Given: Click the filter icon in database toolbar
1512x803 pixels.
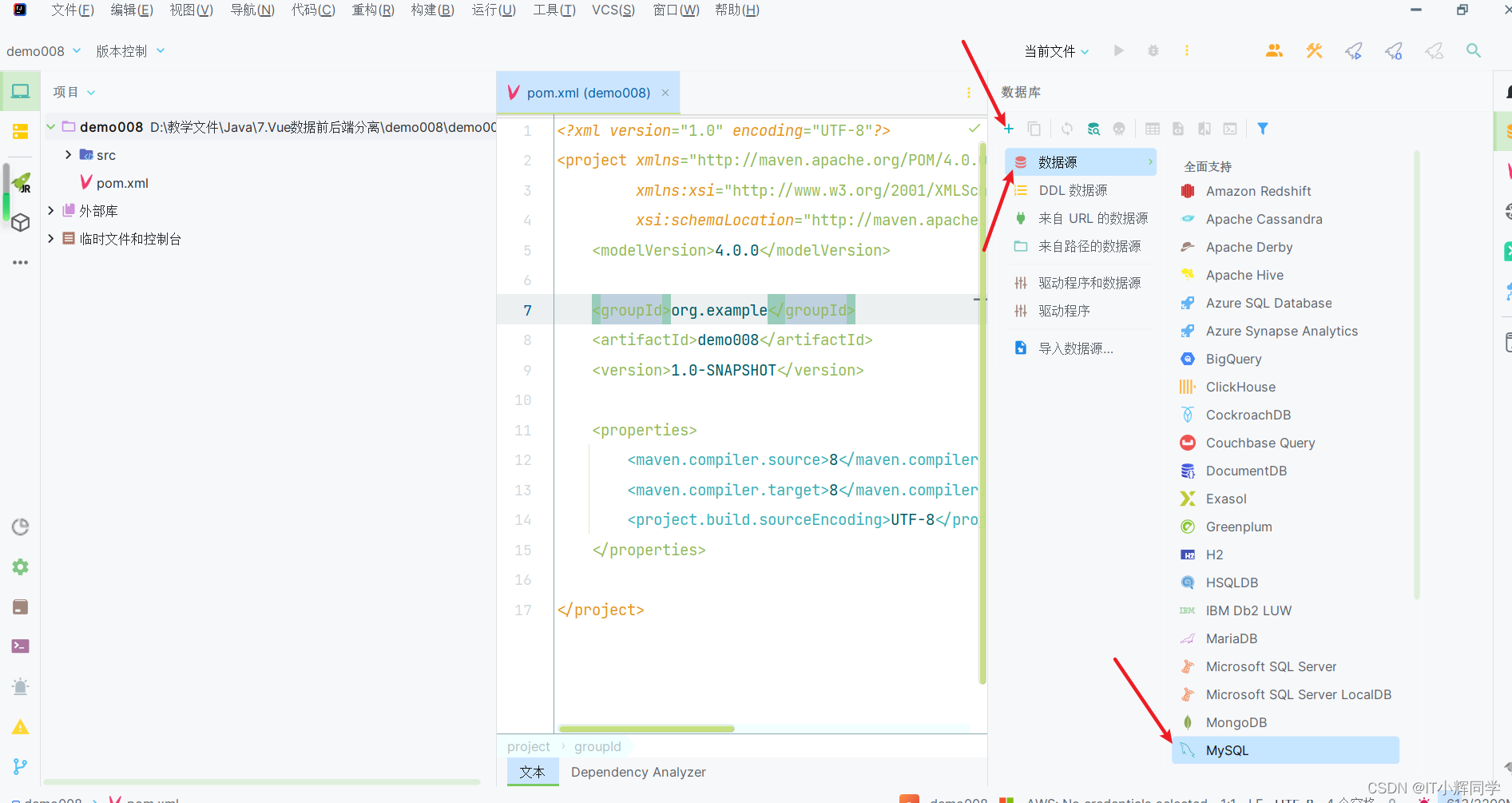Looking at the screenshot, I should click(x=1263, y=129).
